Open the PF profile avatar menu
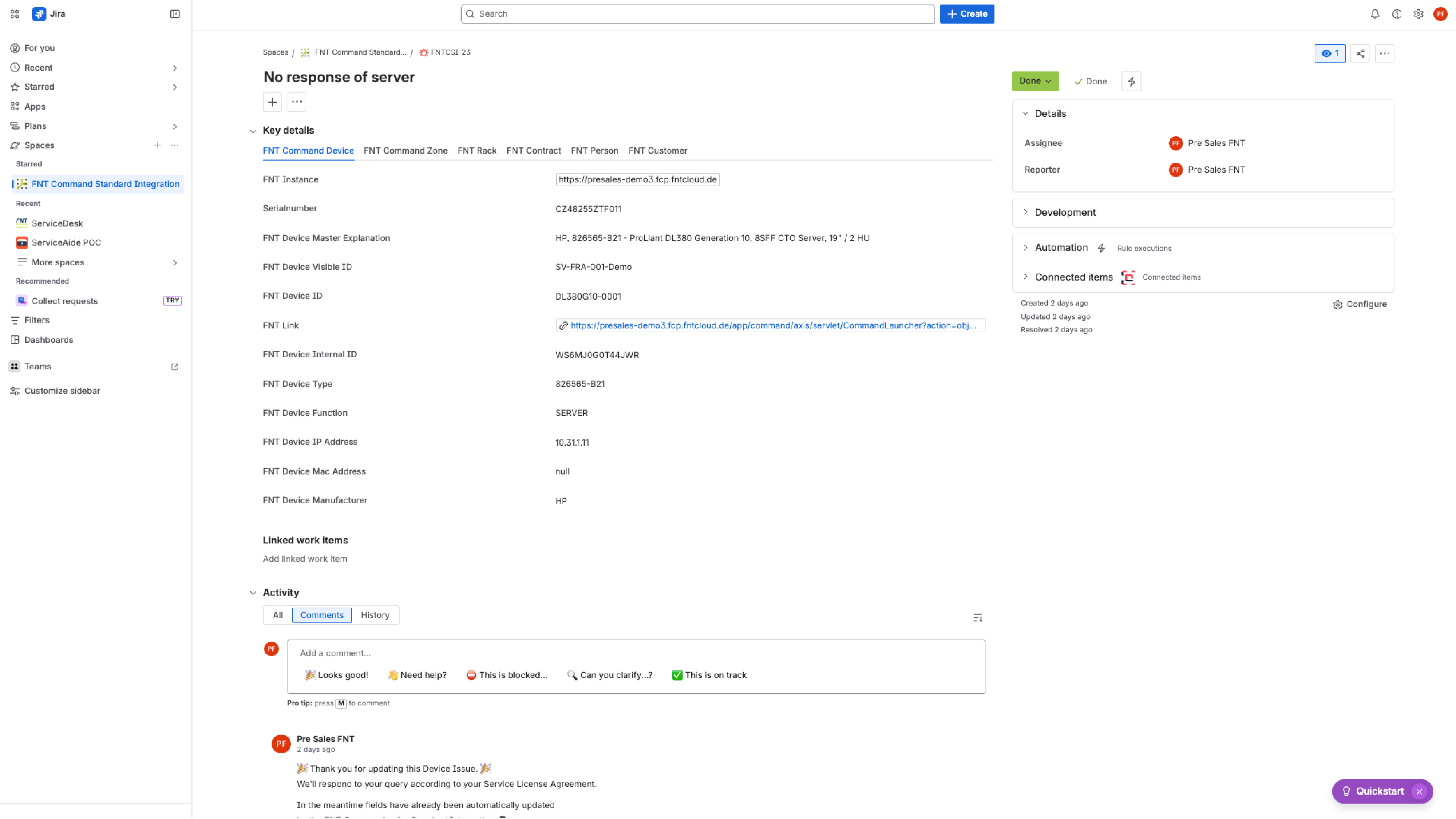 [x=1440, y=14]
